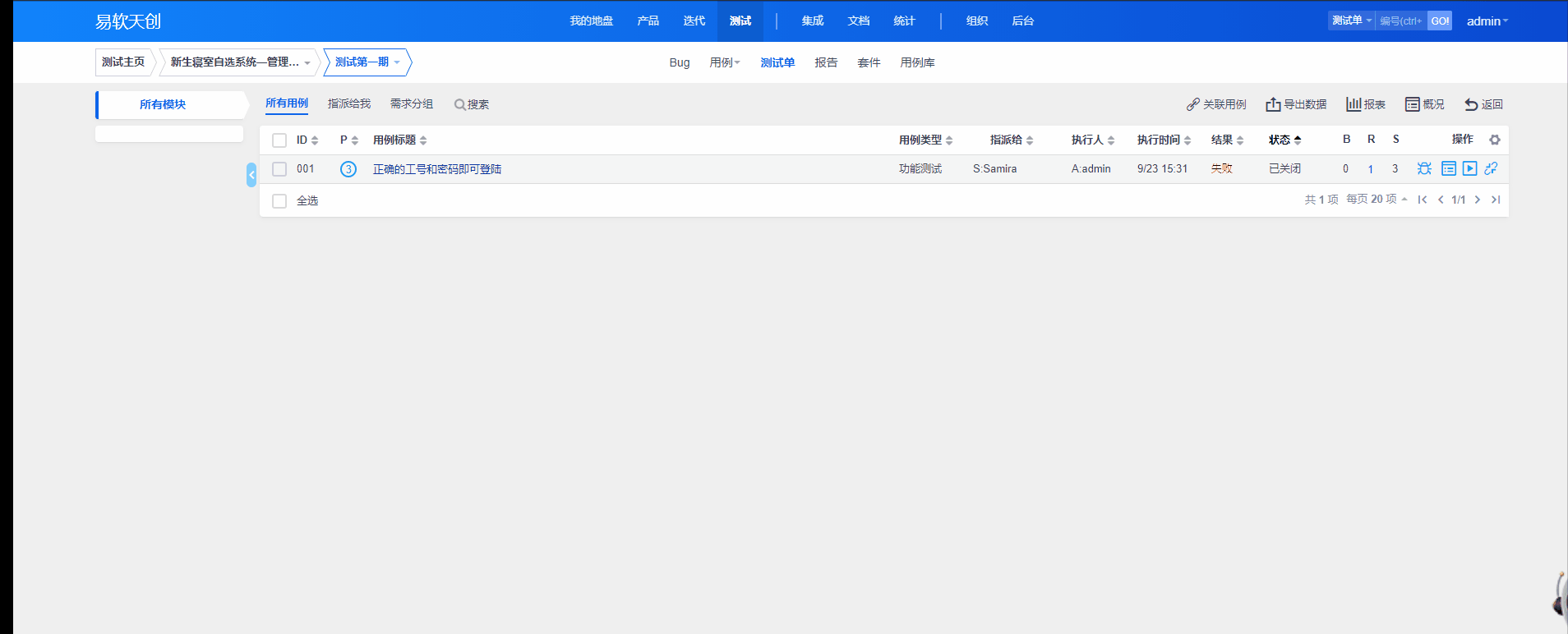The image size is (1568, 634).
Task: Click the bug icon in row 001
Action: 1424,168
